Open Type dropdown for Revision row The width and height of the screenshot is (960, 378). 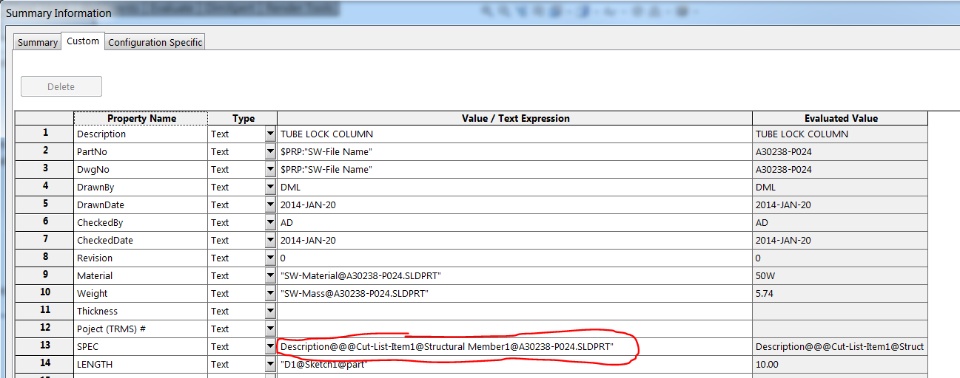pos(271,258)
